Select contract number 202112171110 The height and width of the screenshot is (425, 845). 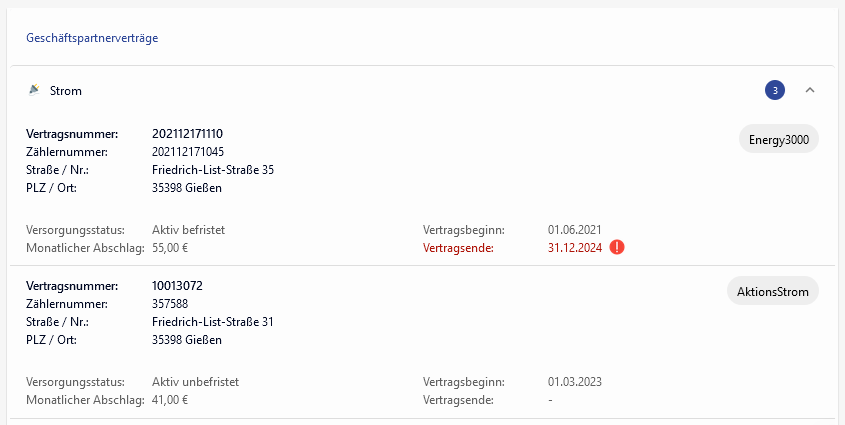[188, 134]
